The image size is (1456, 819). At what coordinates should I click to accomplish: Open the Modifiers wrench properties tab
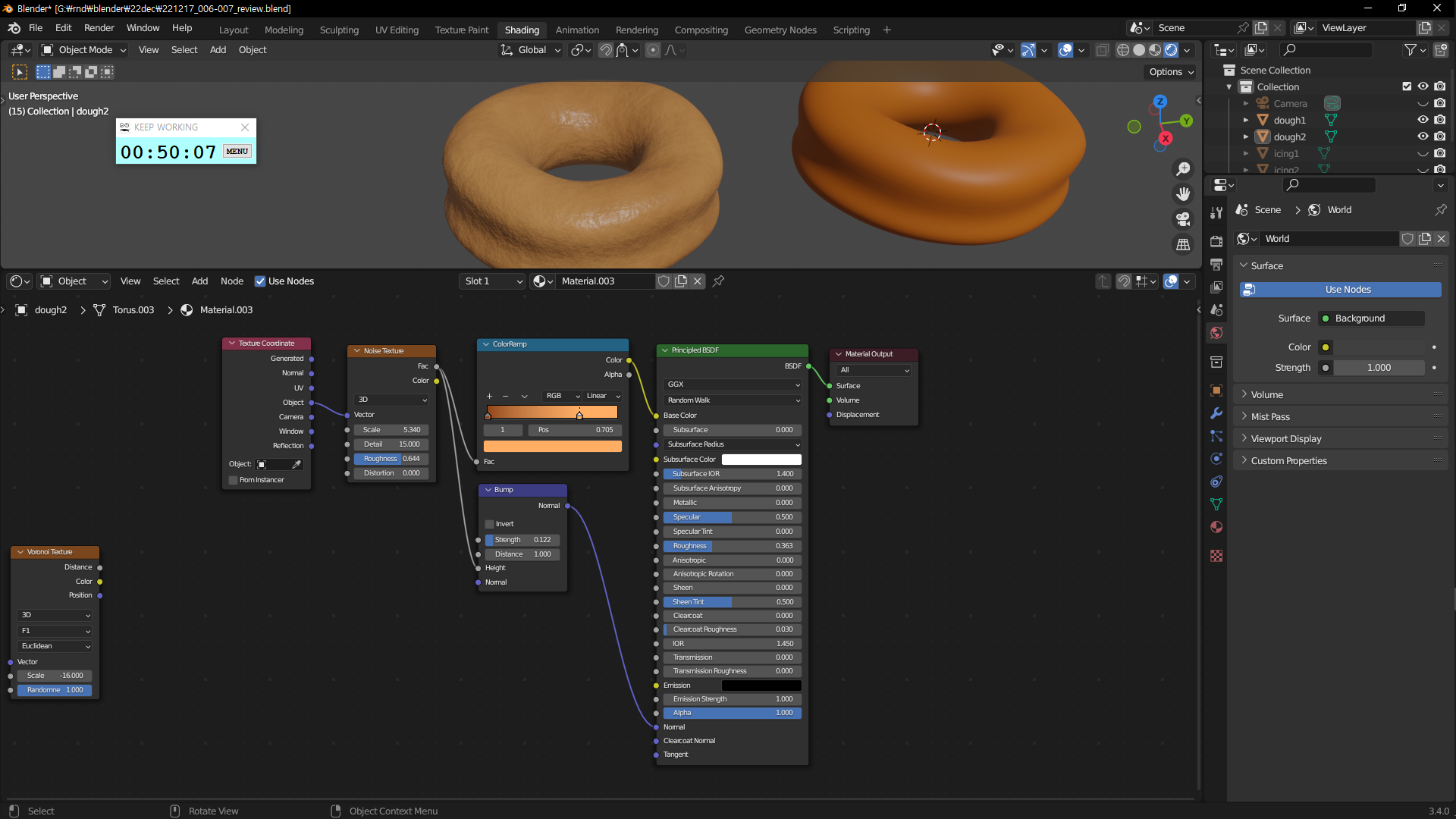coord(1216,413)
